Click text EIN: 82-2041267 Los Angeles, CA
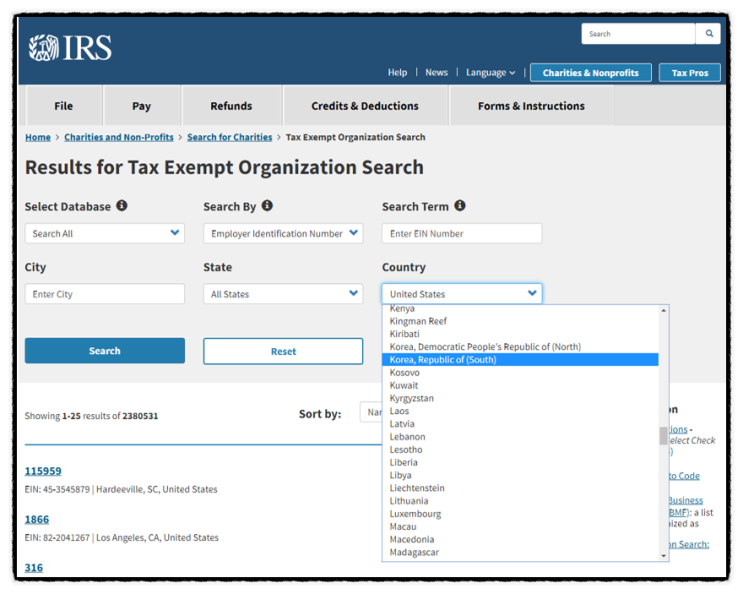 (x=121, y=538)
